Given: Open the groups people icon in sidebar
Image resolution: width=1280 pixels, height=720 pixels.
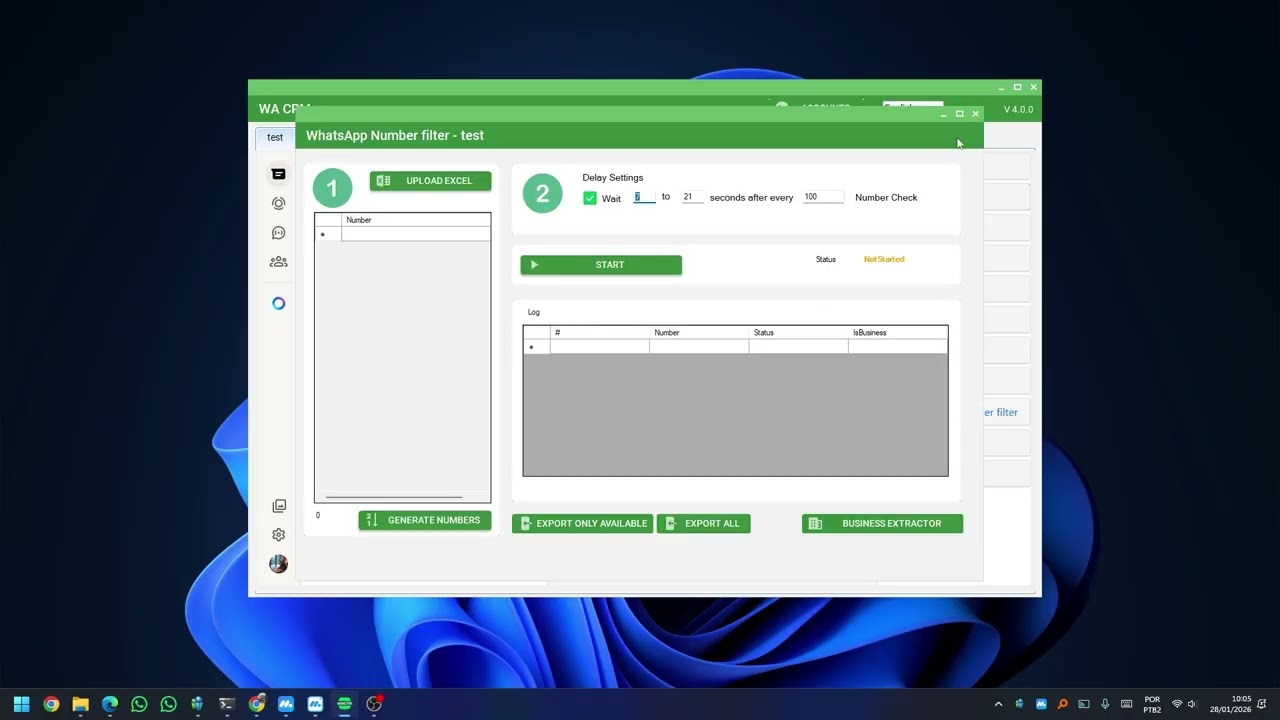Looking at the screenshot, I should click(278, 262).
